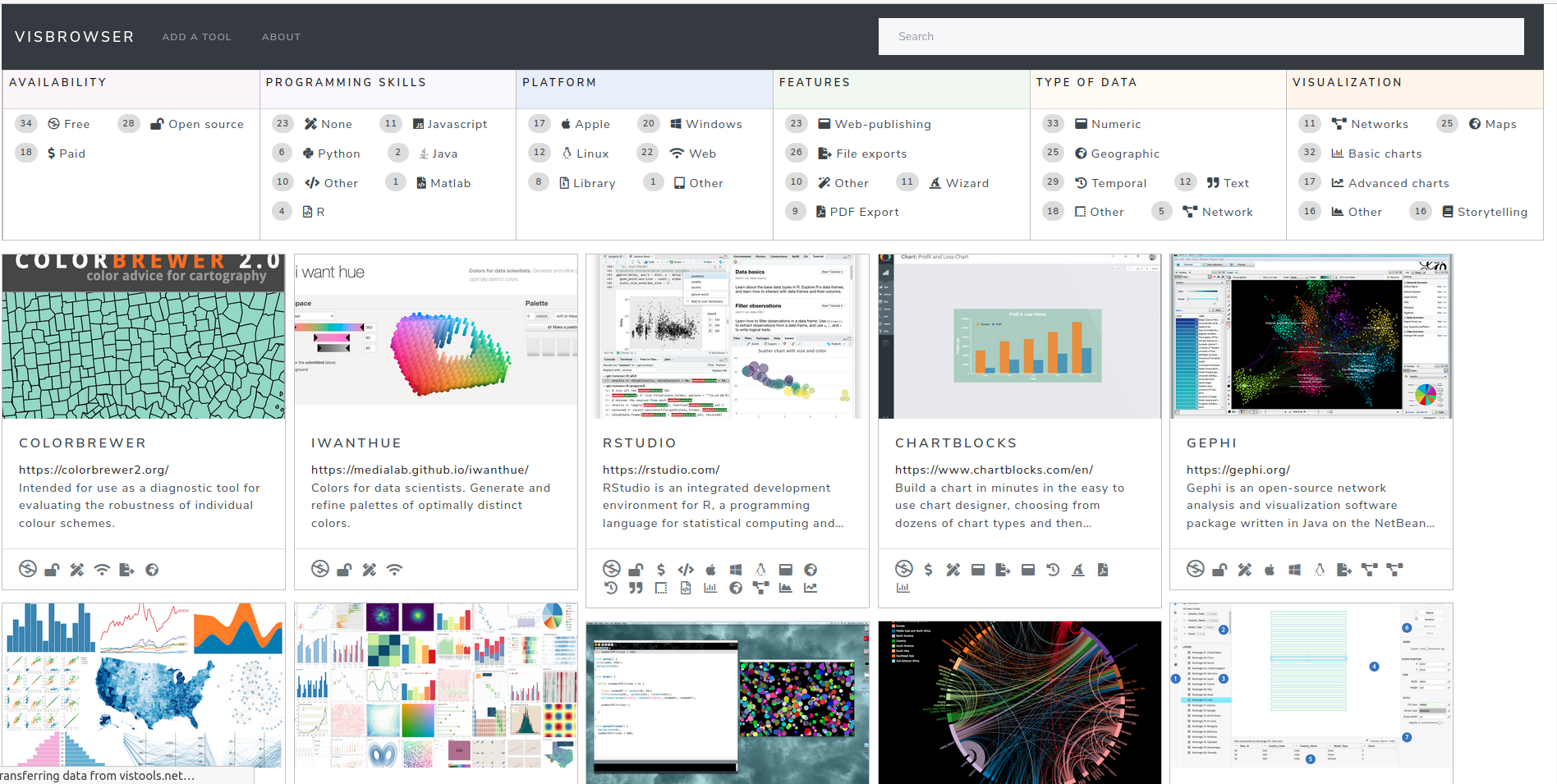Screen dimensions: 1557x784
Task: Click the Wi-Fi web icon on the iWantHue card
Action: 395,569
